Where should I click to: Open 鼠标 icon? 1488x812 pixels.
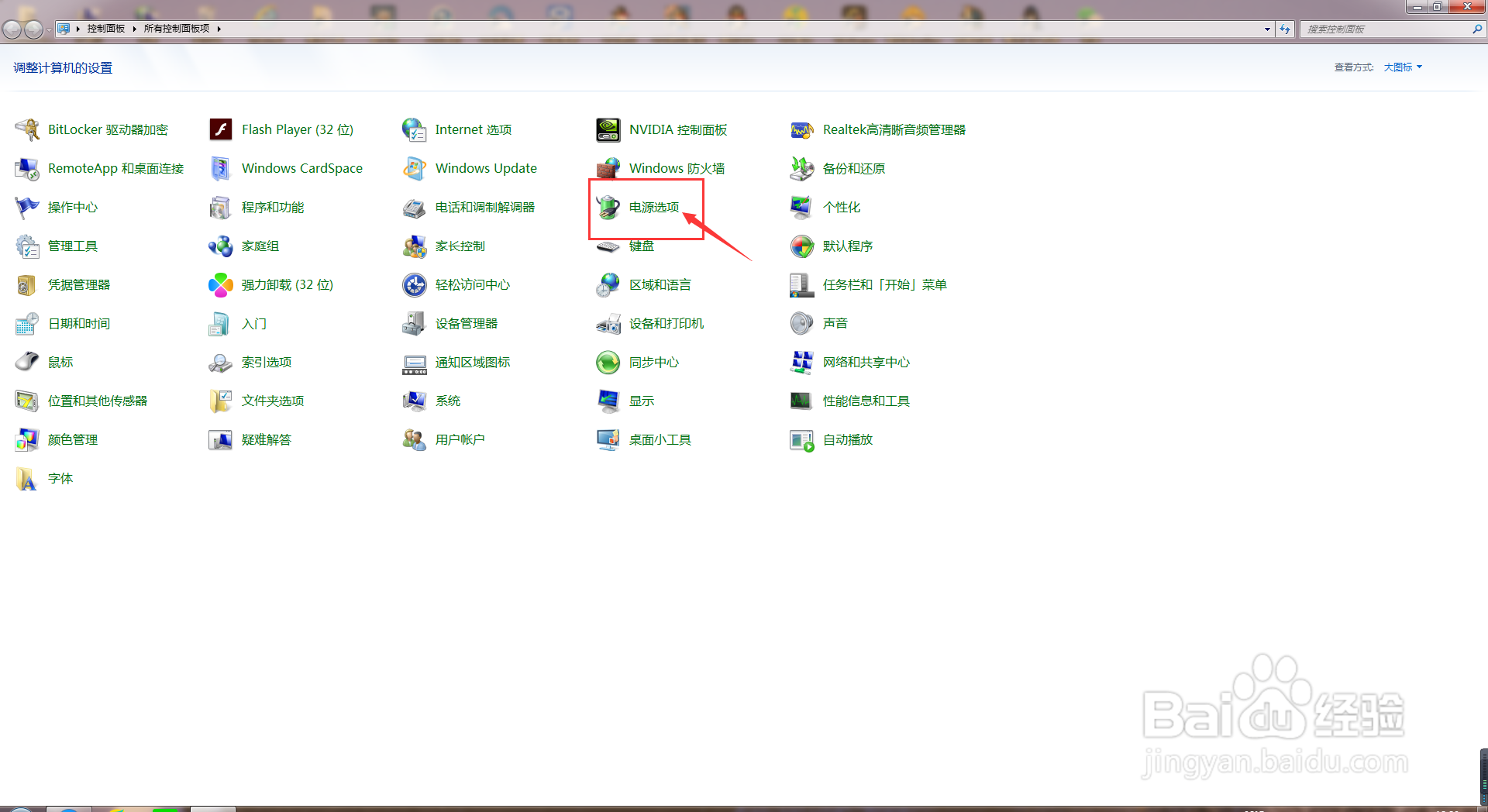pos(27,362)
